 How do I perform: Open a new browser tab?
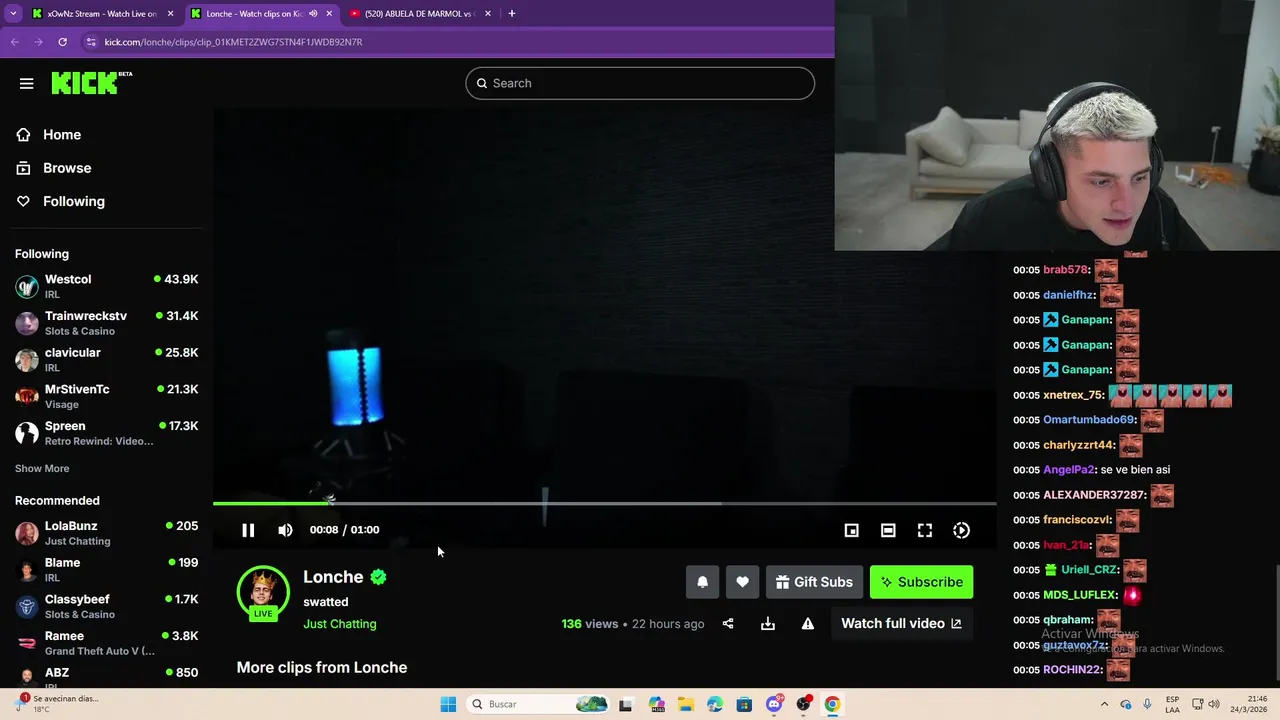coord(512,14)
